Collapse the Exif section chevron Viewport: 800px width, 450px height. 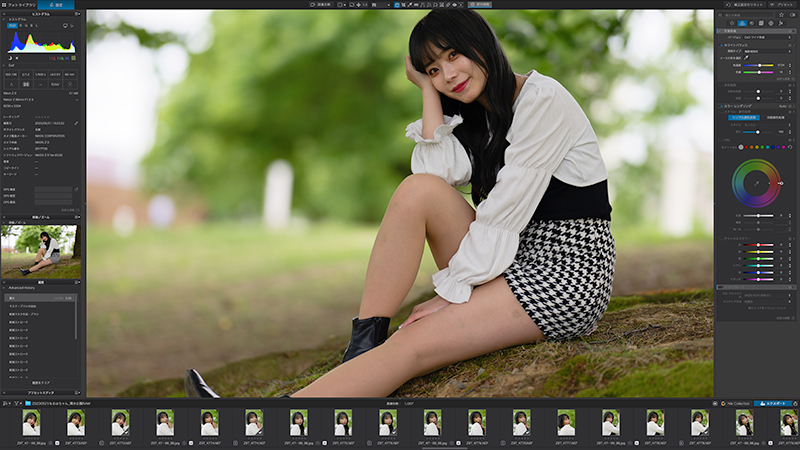click(x=4, y=65)
